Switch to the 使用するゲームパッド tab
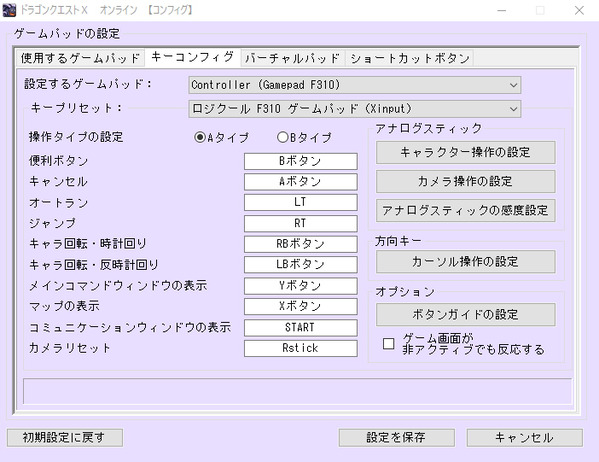 (81, 58)
